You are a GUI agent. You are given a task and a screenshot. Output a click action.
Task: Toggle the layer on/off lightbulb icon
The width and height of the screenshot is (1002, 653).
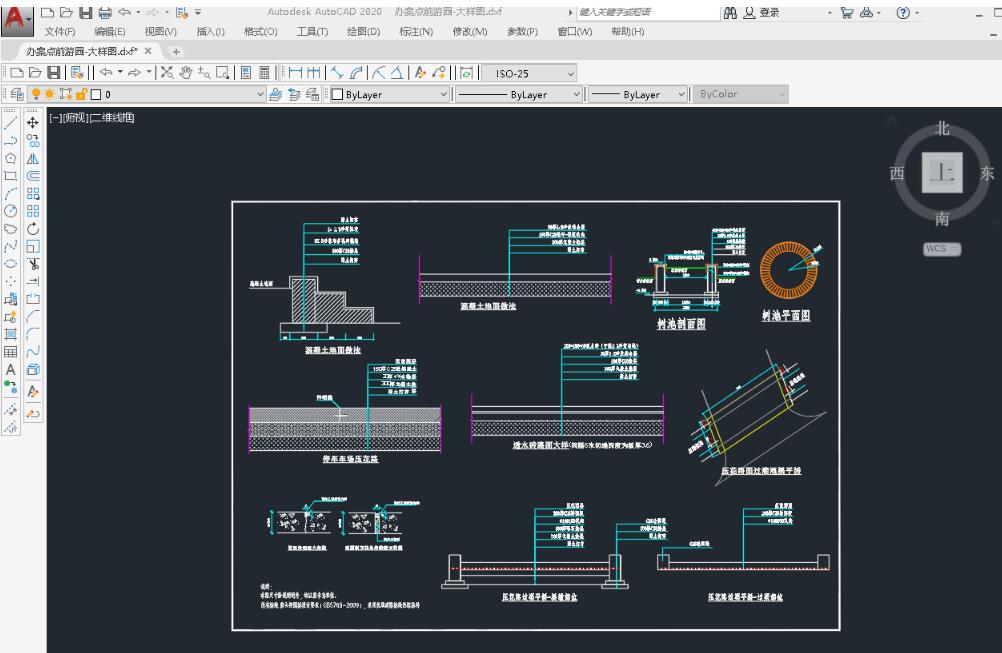[36, 95]
